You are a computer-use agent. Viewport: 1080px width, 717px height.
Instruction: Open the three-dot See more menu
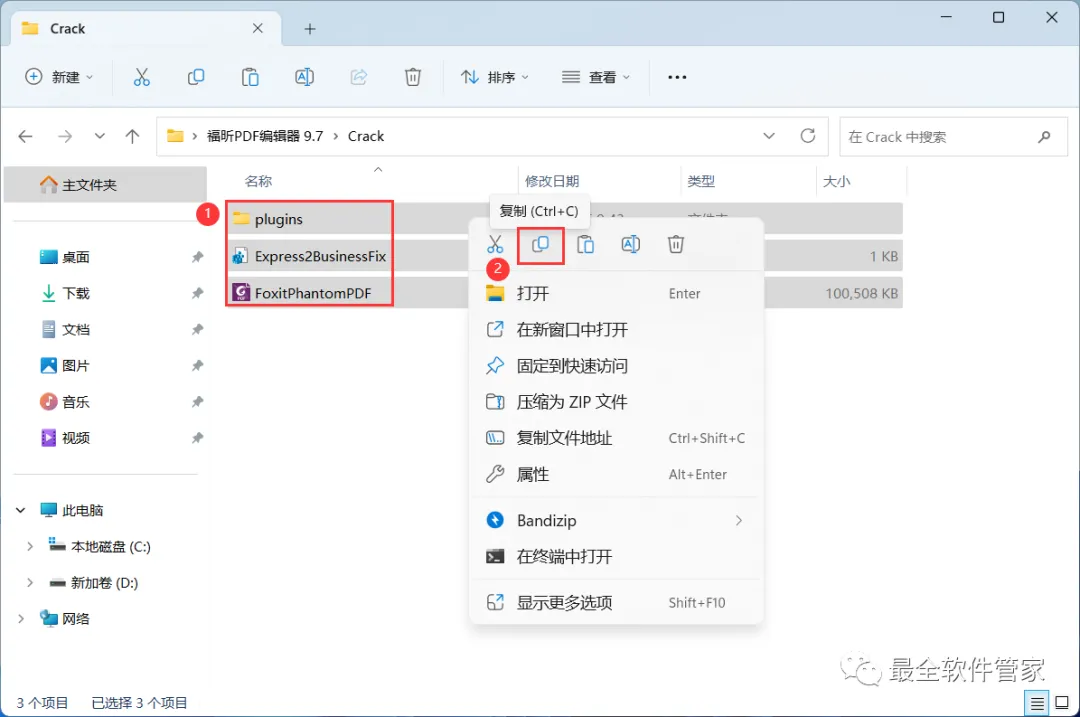677,77
